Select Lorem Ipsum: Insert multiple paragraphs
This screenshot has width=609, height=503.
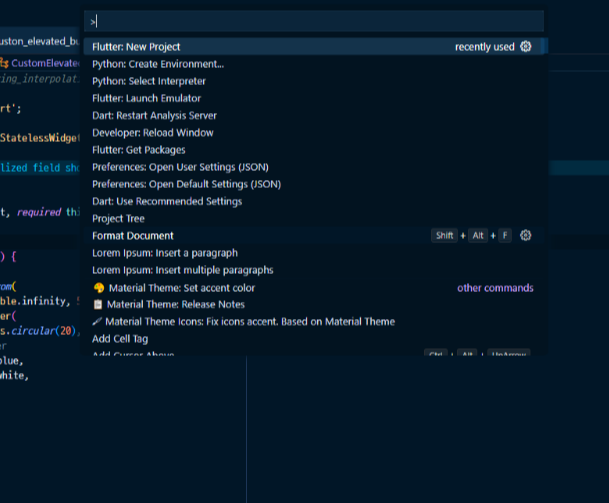pos(313,270)
